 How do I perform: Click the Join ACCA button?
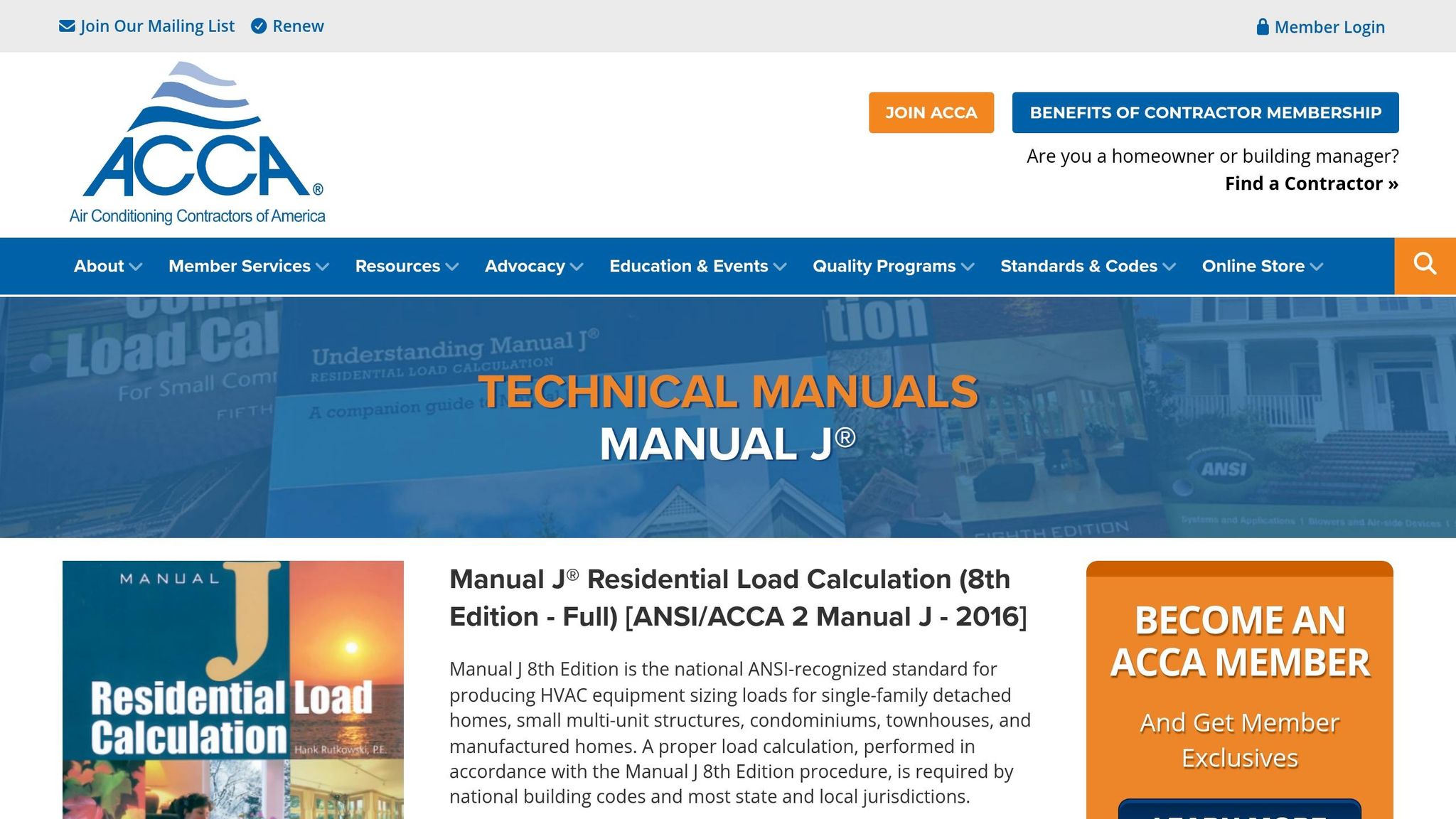[x=931, y=112]
